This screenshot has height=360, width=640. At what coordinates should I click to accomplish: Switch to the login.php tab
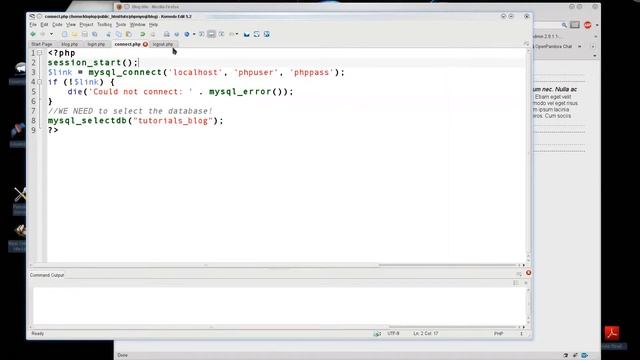click(96, 44)
